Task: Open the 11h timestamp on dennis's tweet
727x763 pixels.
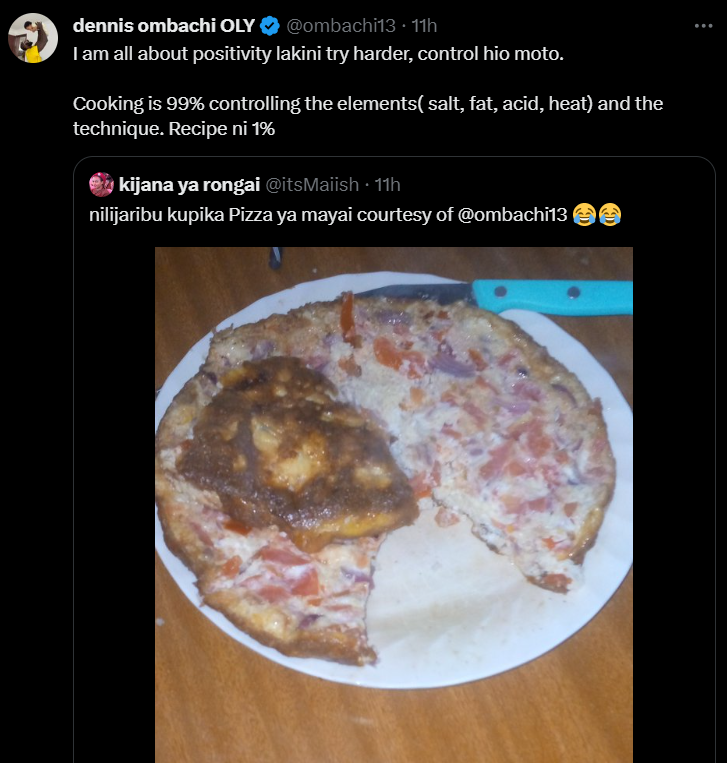Action: 423,25
